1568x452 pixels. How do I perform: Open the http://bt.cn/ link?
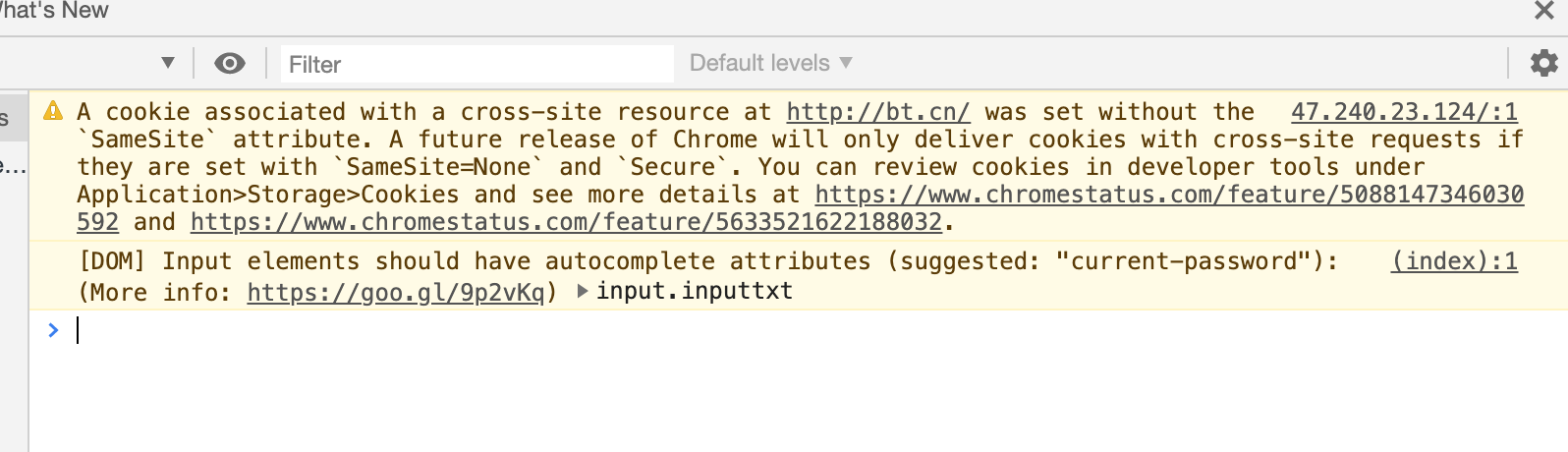878,112
